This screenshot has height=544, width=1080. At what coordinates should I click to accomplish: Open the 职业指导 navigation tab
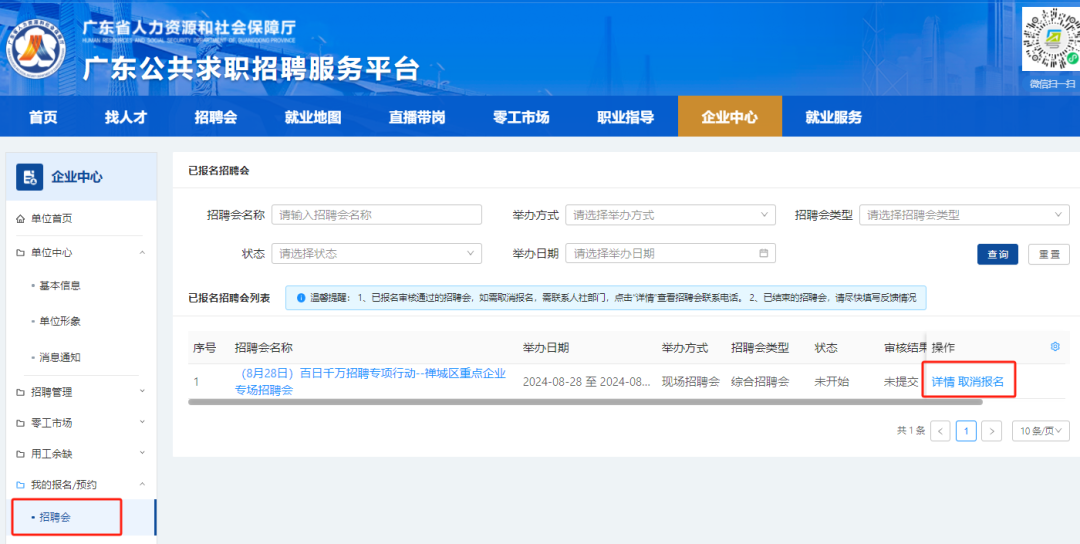625,116
